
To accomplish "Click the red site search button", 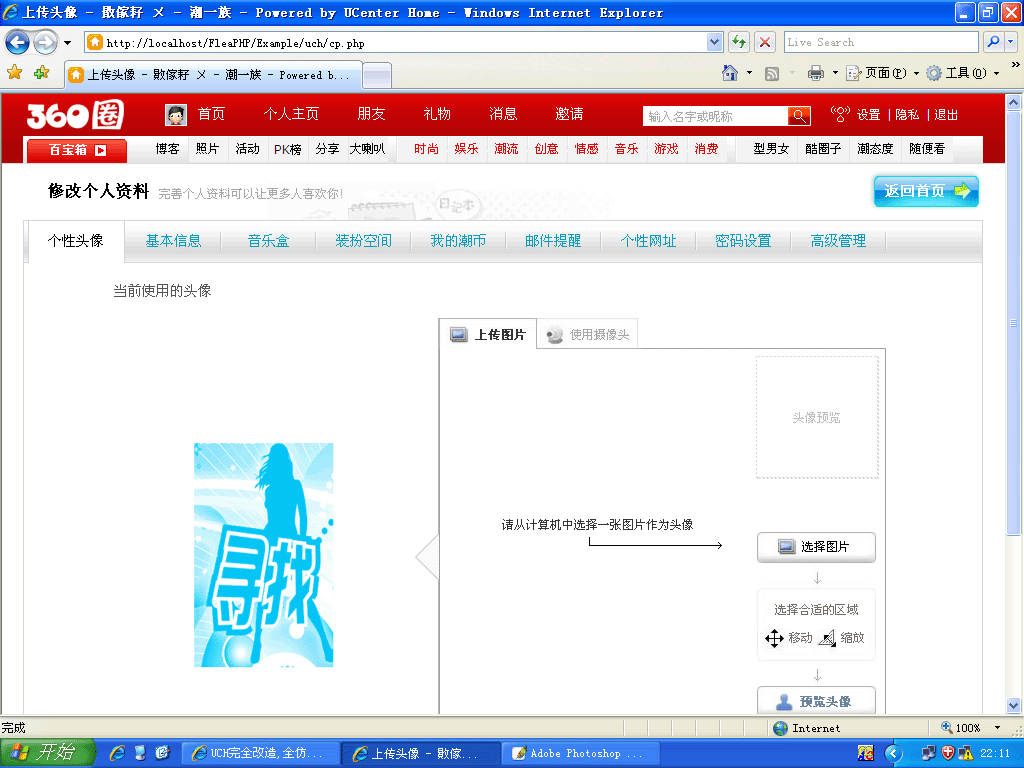I will [799, 116].
